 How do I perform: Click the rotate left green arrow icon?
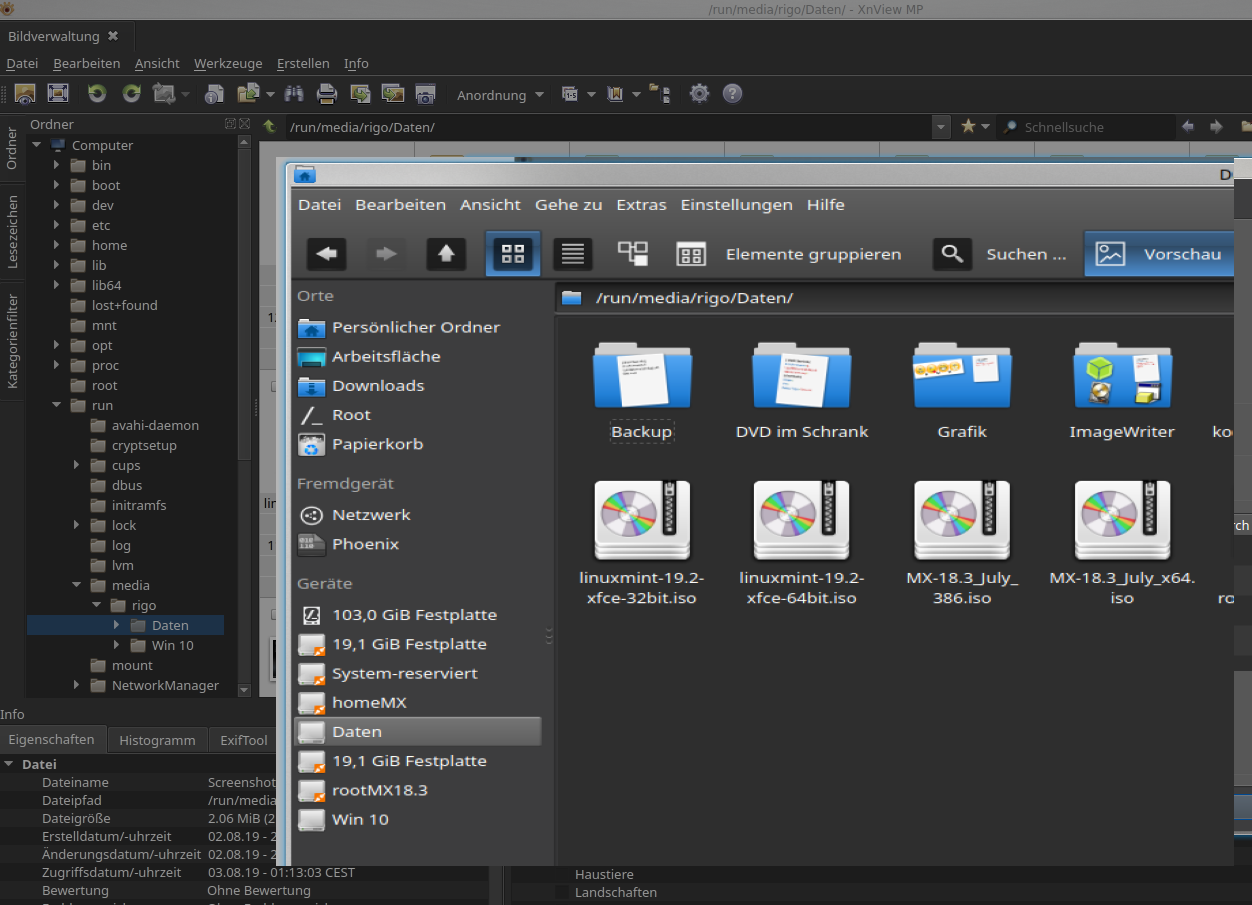(97, 94)
